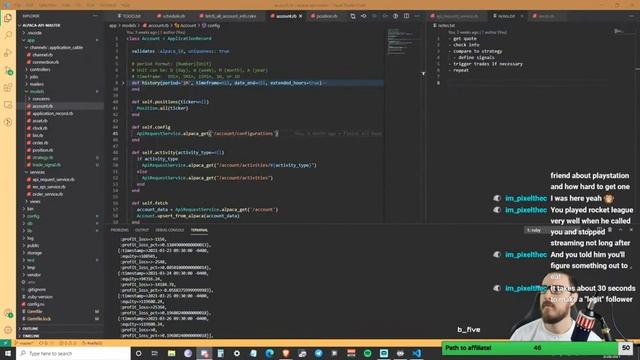The image size is (640, 360).
Task: Close the terminal panel with X icon
Action: pyautogui.click(x=631, y=230)
